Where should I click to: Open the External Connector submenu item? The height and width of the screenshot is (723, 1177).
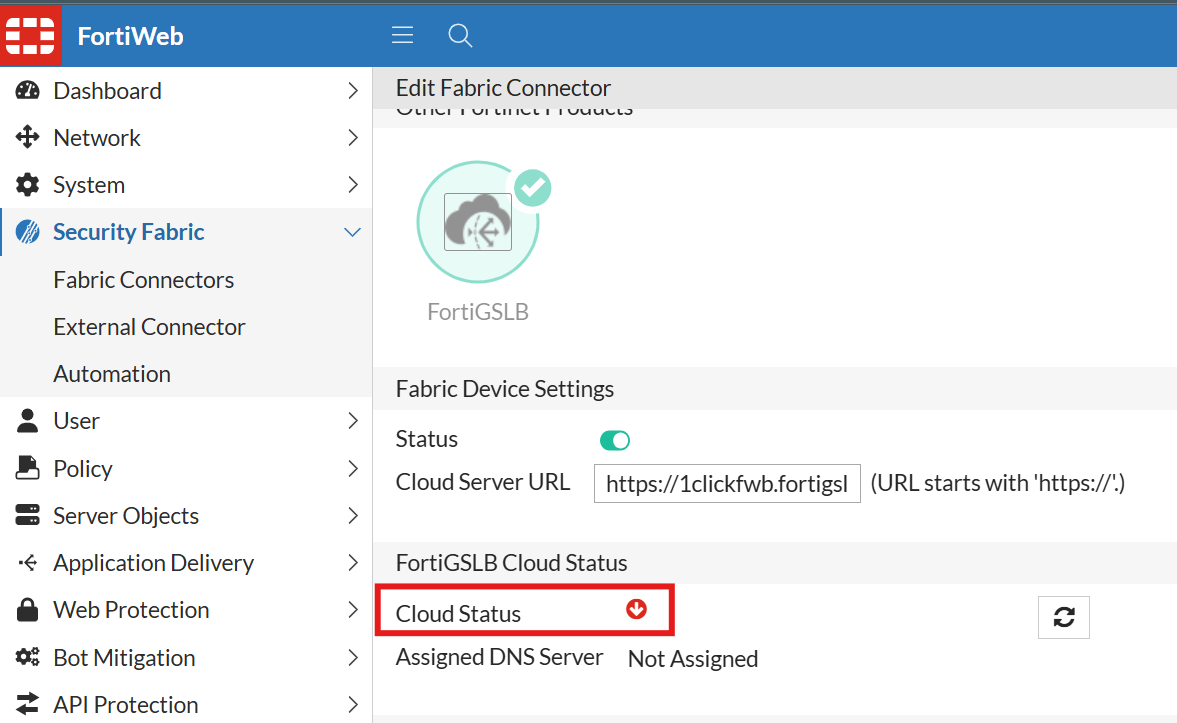click(149, 327)
